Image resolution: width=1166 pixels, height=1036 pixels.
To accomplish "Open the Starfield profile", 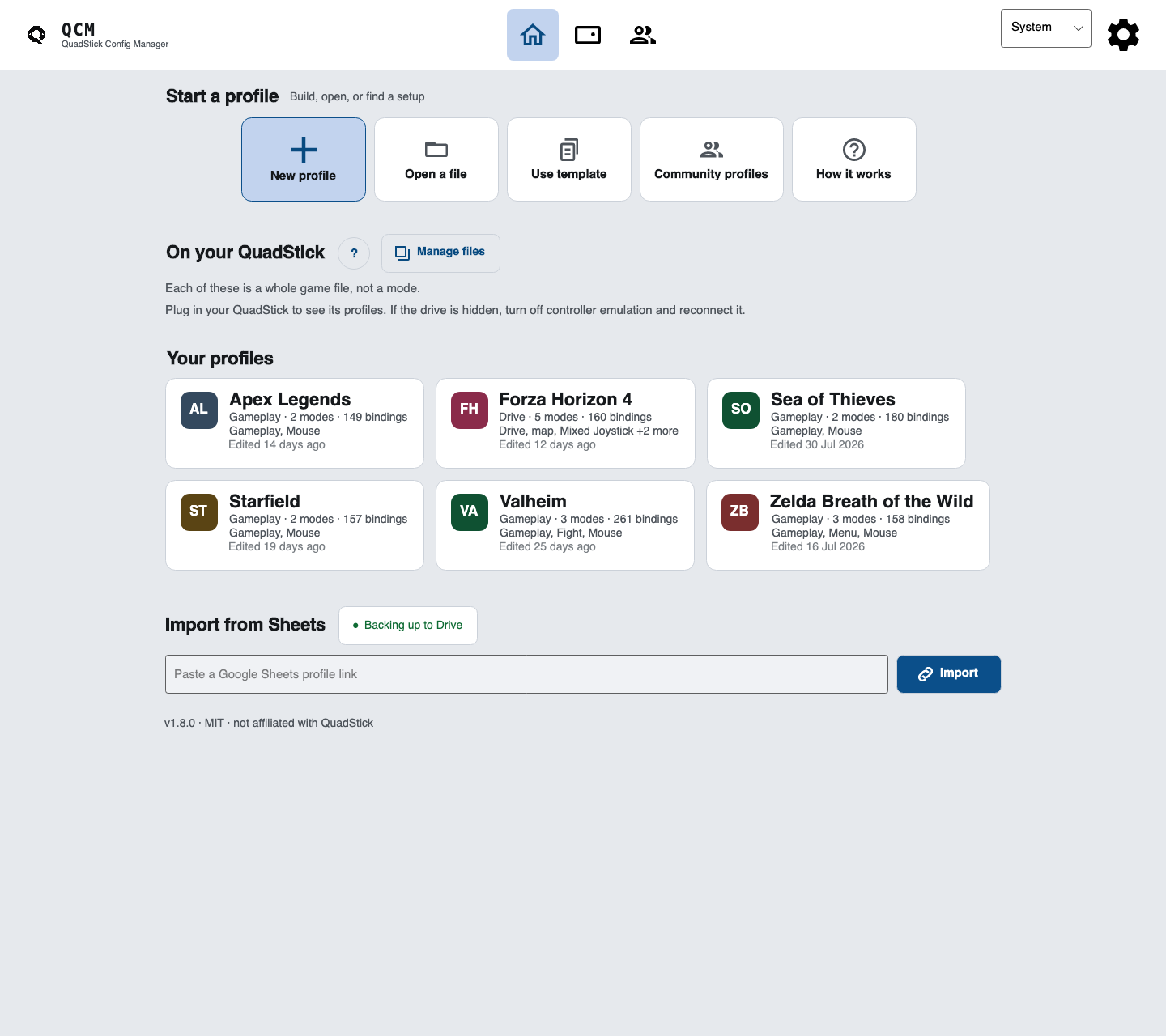I will (295, 525).
